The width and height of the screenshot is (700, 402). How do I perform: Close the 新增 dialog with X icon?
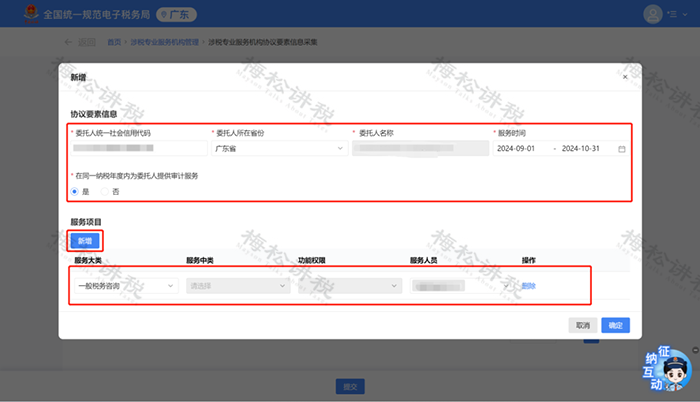coord(625,77)
